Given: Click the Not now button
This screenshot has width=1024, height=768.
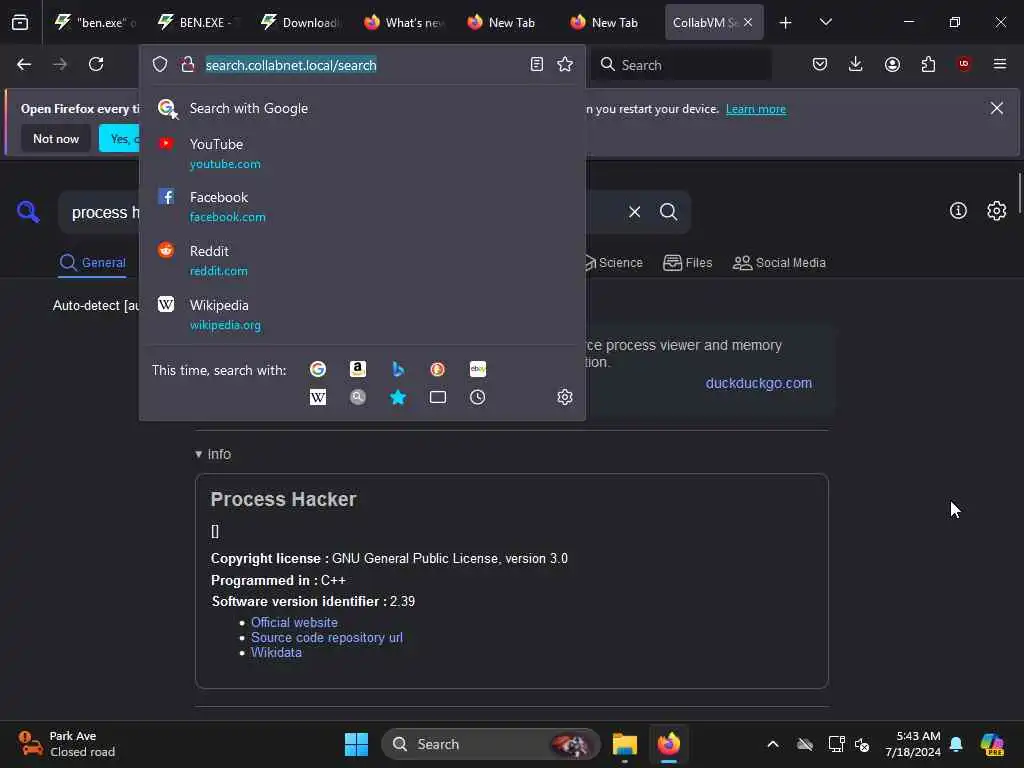Looking at the screenshot, I should [56, 138].
